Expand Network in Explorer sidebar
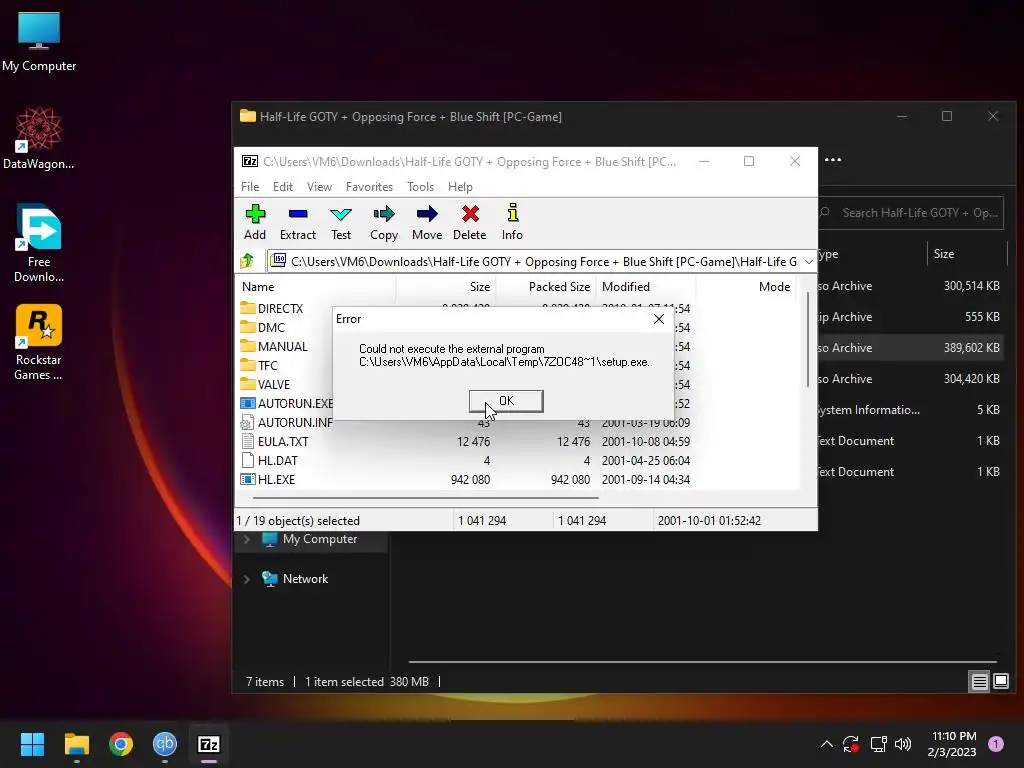 [x=246, y=579]
